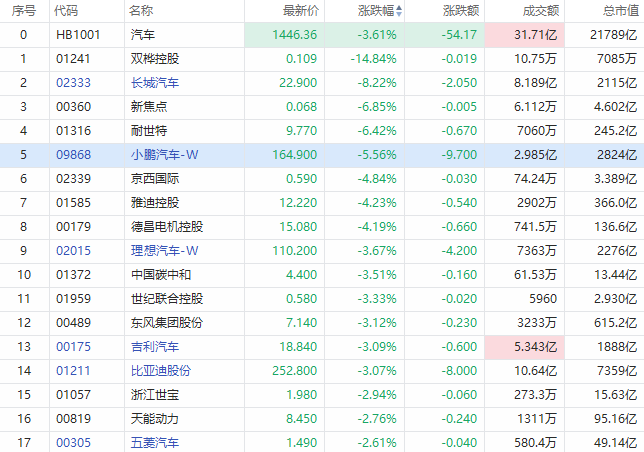Open the 小鹏汽车-W stock link
Viewport: 644px width, 452px height.
point(164,155)
